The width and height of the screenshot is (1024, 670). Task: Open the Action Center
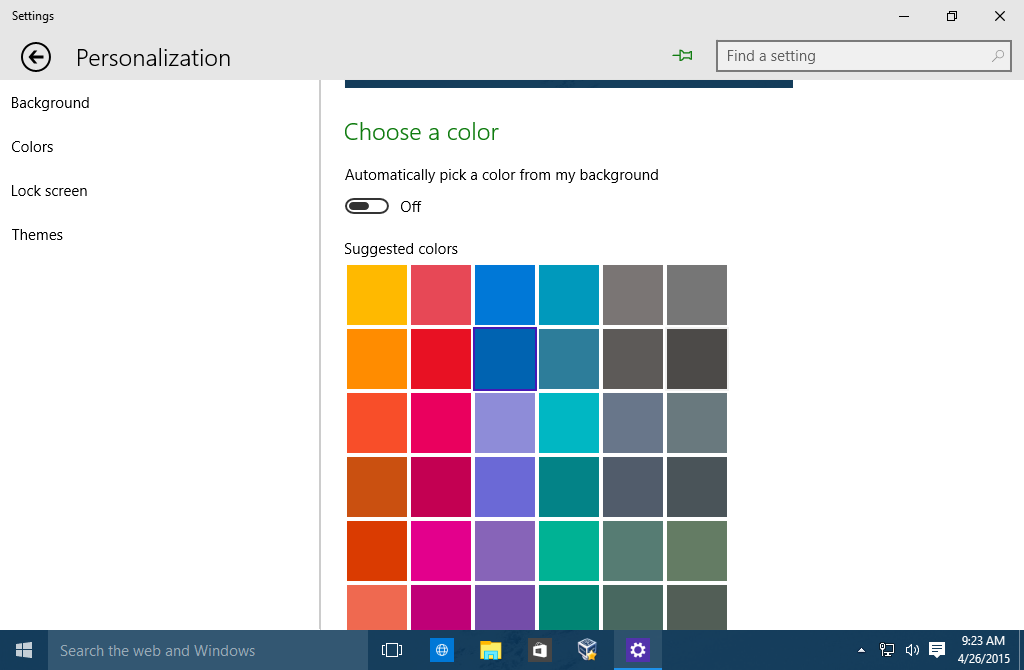click(x=936, y=650)
